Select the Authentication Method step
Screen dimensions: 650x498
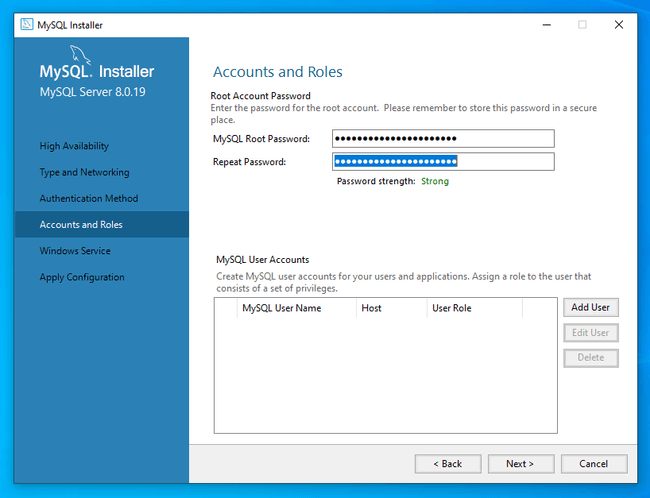pyautogui.click(x=89, y=198)
